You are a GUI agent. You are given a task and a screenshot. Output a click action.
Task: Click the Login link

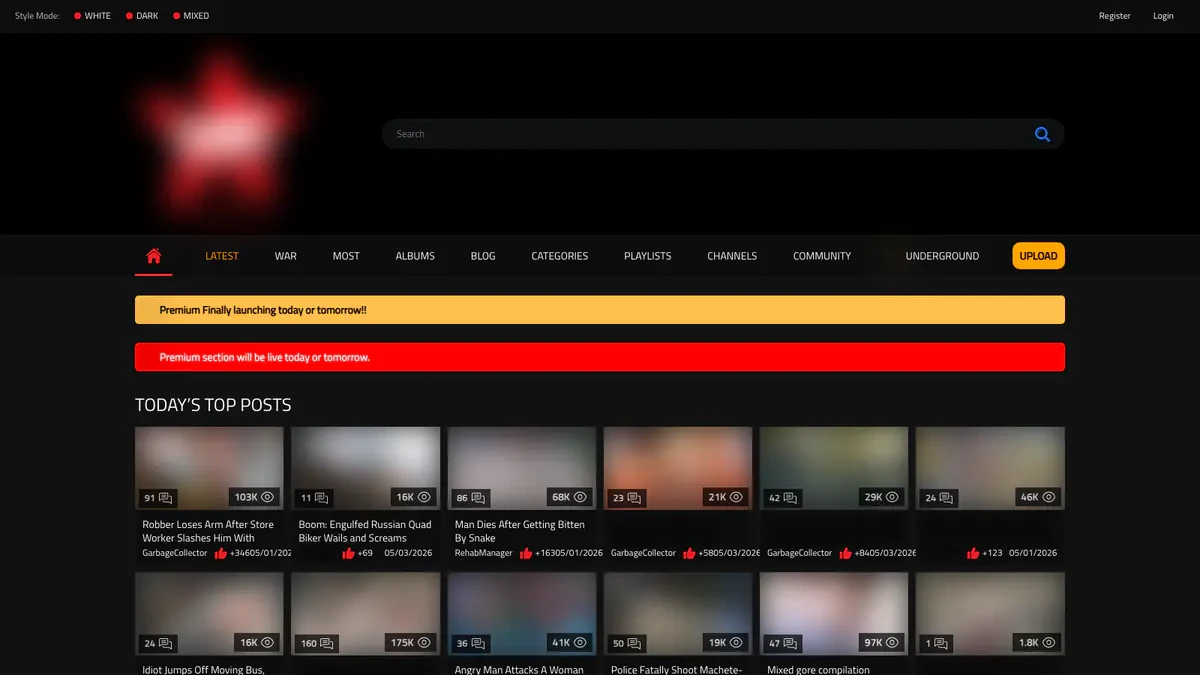[x=1163, y=16]
